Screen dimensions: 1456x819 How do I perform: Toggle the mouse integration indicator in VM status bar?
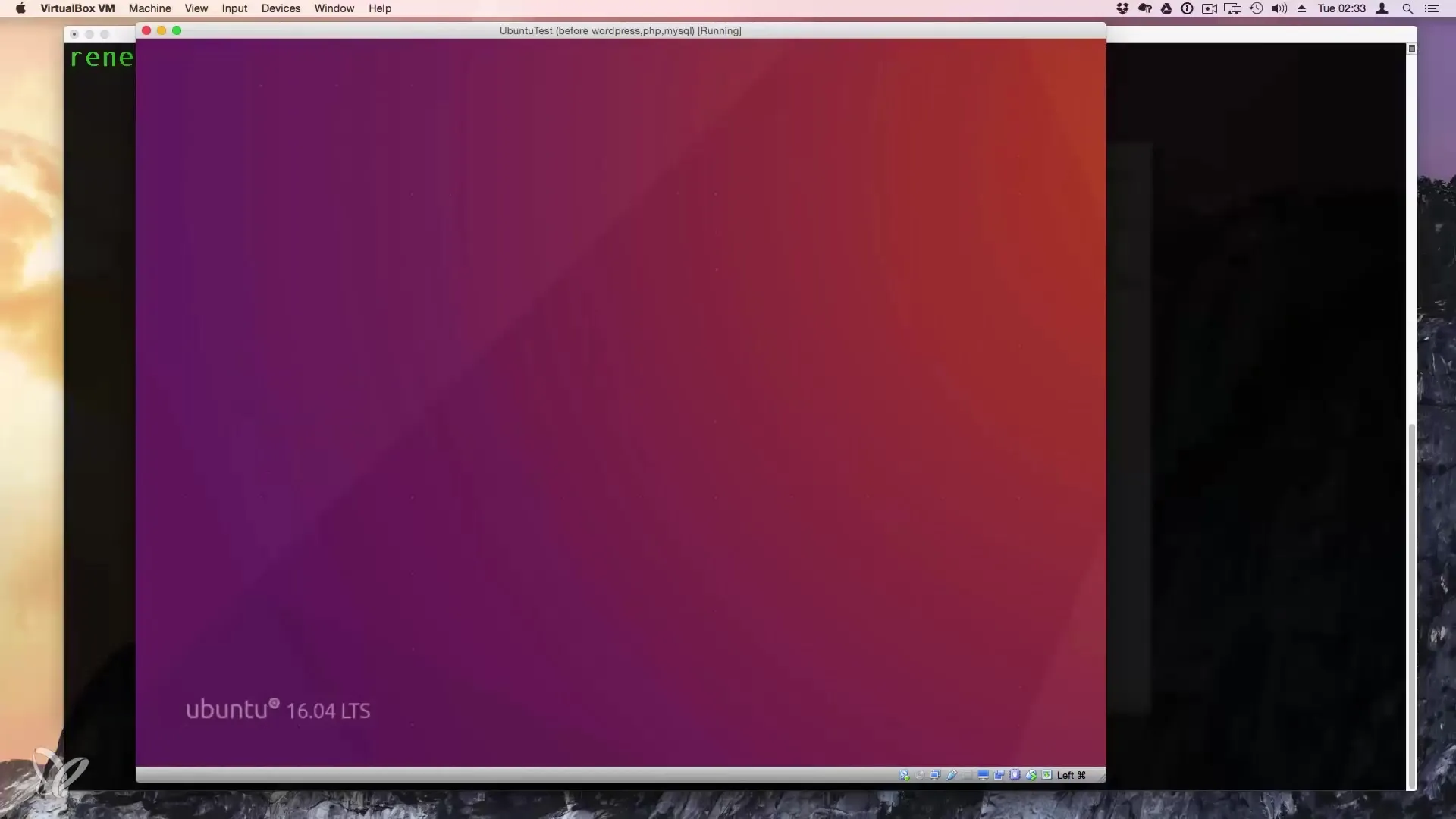pyautogui.click(x=1031, y=775)
